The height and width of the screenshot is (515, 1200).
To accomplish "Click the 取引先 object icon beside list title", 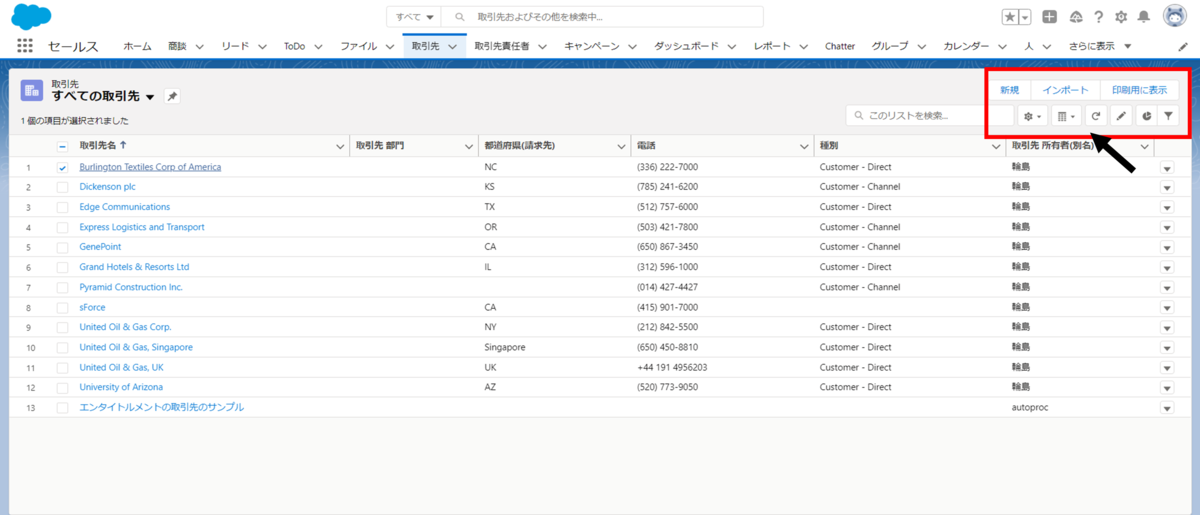I will 32,90.
